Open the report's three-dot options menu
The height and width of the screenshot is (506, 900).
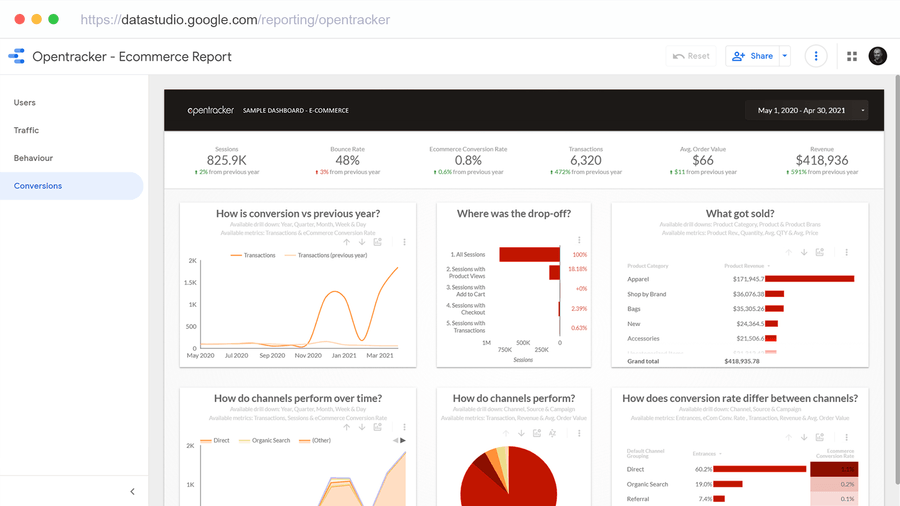(x=816, y=57)
